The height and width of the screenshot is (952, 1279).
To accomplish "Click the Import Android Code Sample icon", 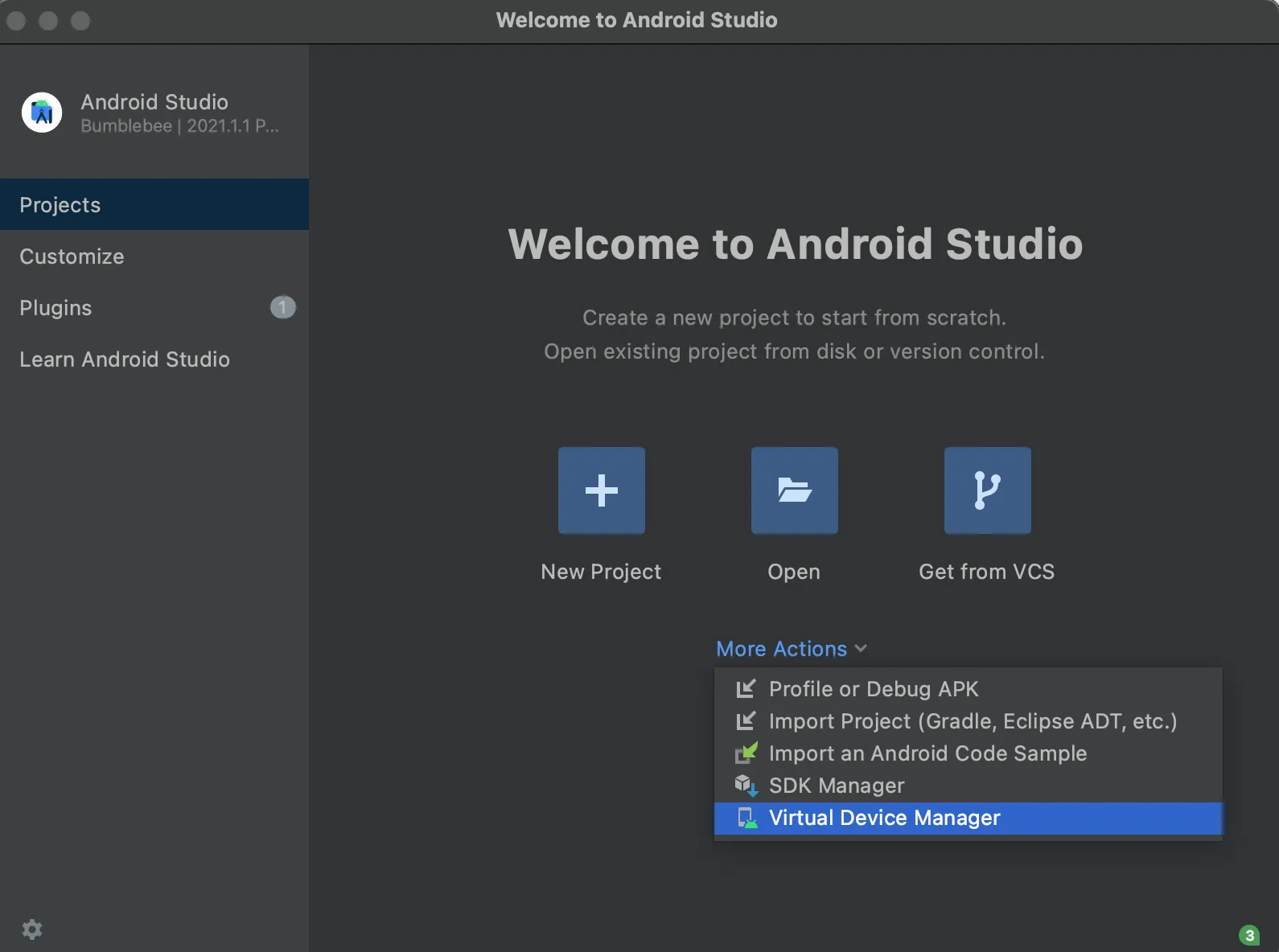I will click(746, 753).
